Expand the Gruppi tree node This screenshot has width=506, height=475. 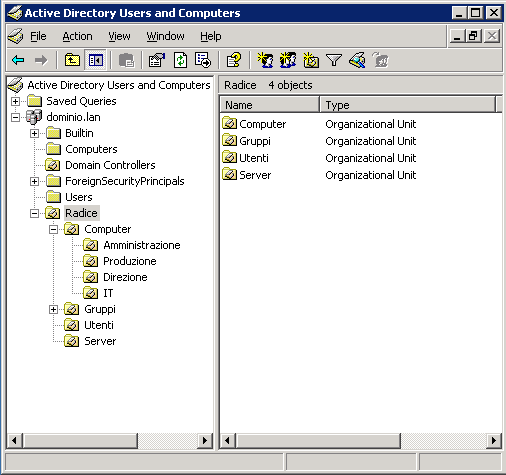[53, 309]
